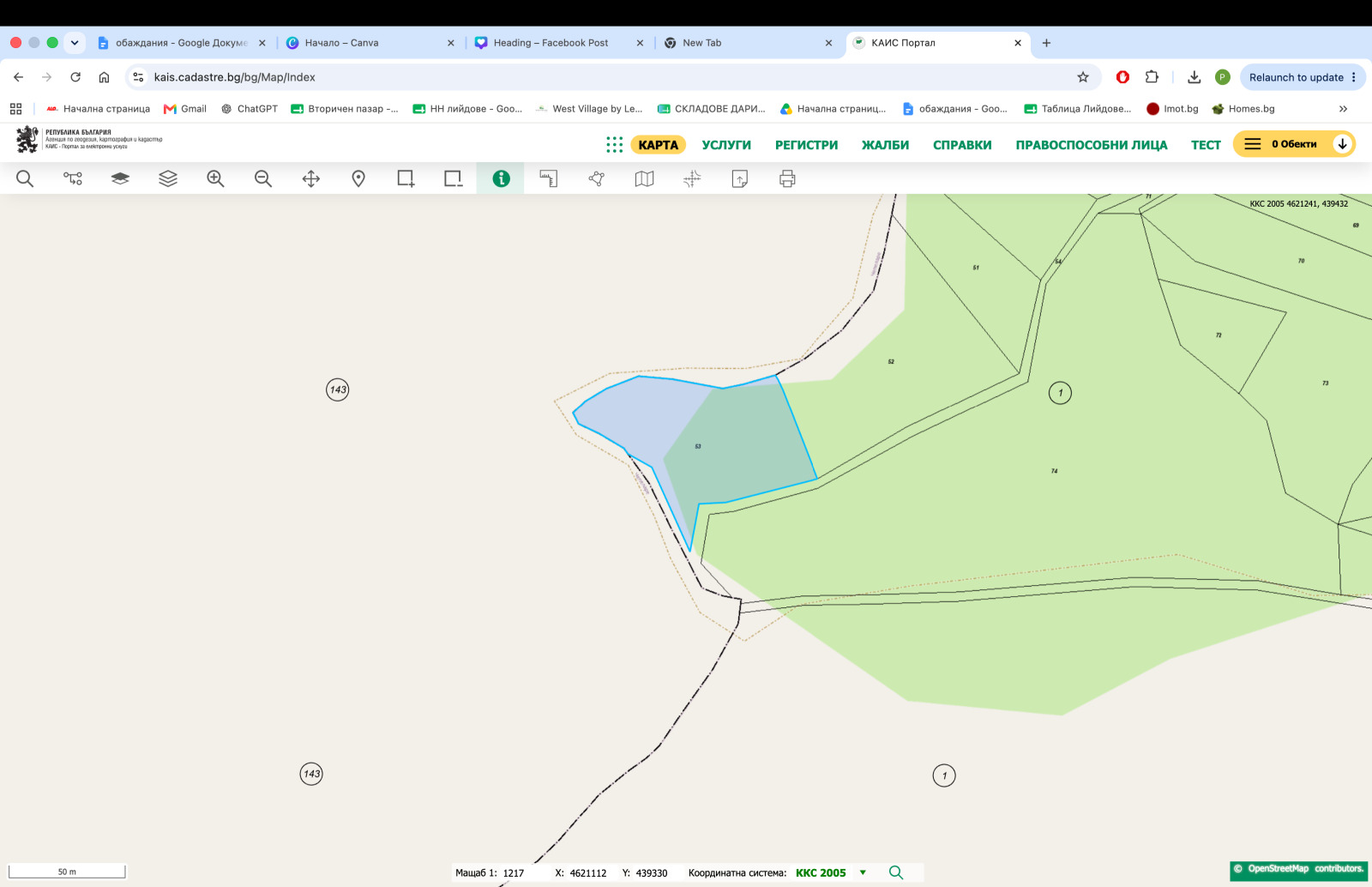Reload the page
Viewport: 1372px width, 887px height.
coord(75,77)
